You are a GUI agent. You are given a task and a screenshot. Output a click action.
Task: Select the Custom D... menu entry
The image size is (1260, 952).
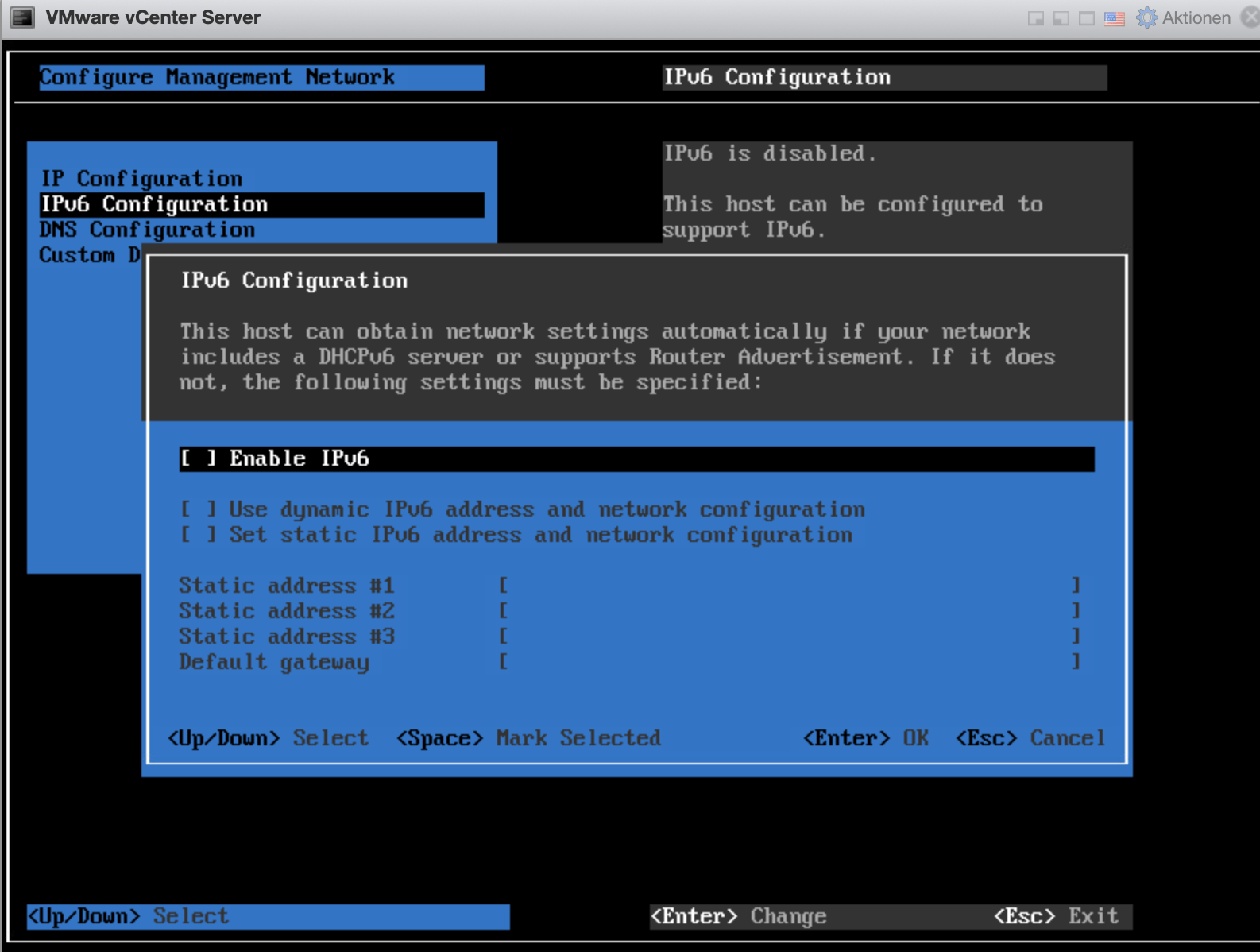pyautogui.click(x=90, y=255)
